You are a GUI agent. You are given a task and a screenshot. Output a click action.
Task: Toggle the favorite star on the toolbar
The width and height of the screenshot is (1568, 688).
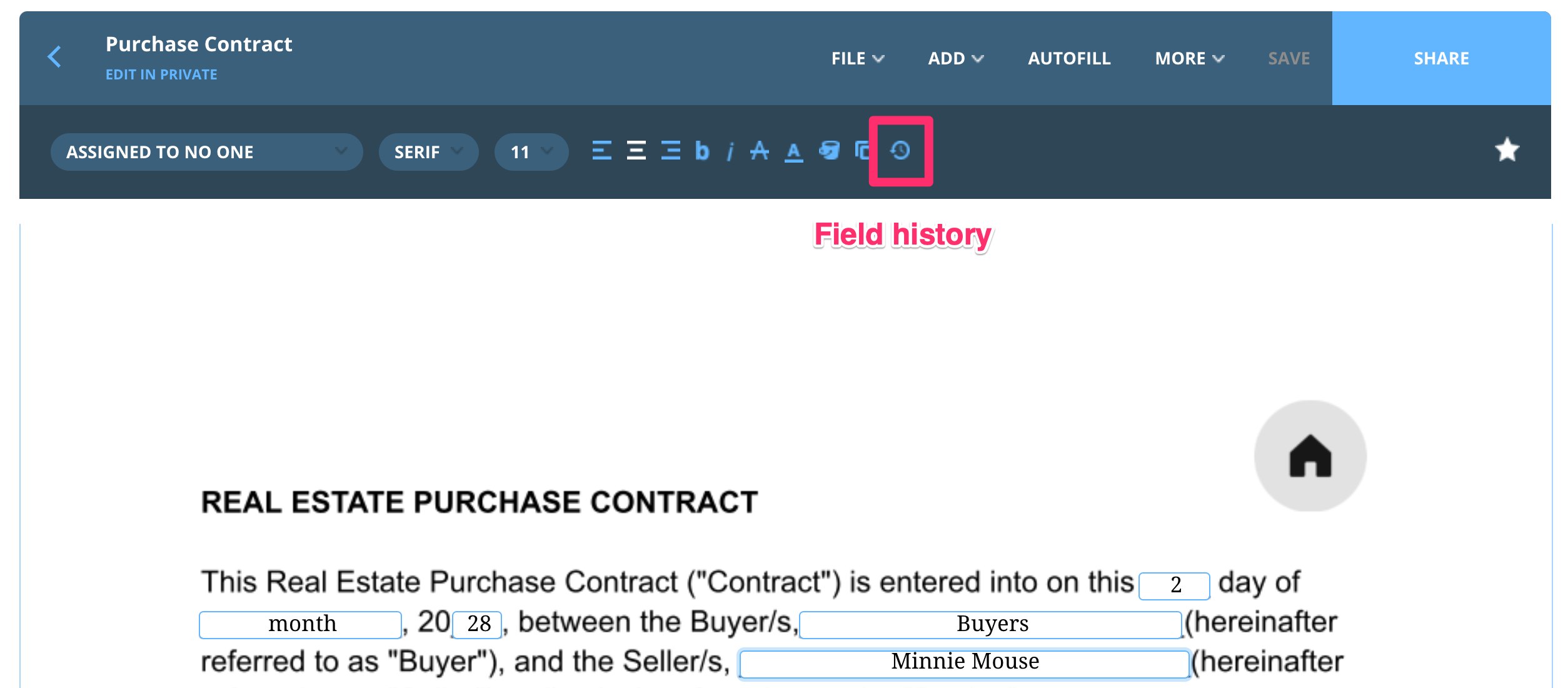coord(1507,150)
